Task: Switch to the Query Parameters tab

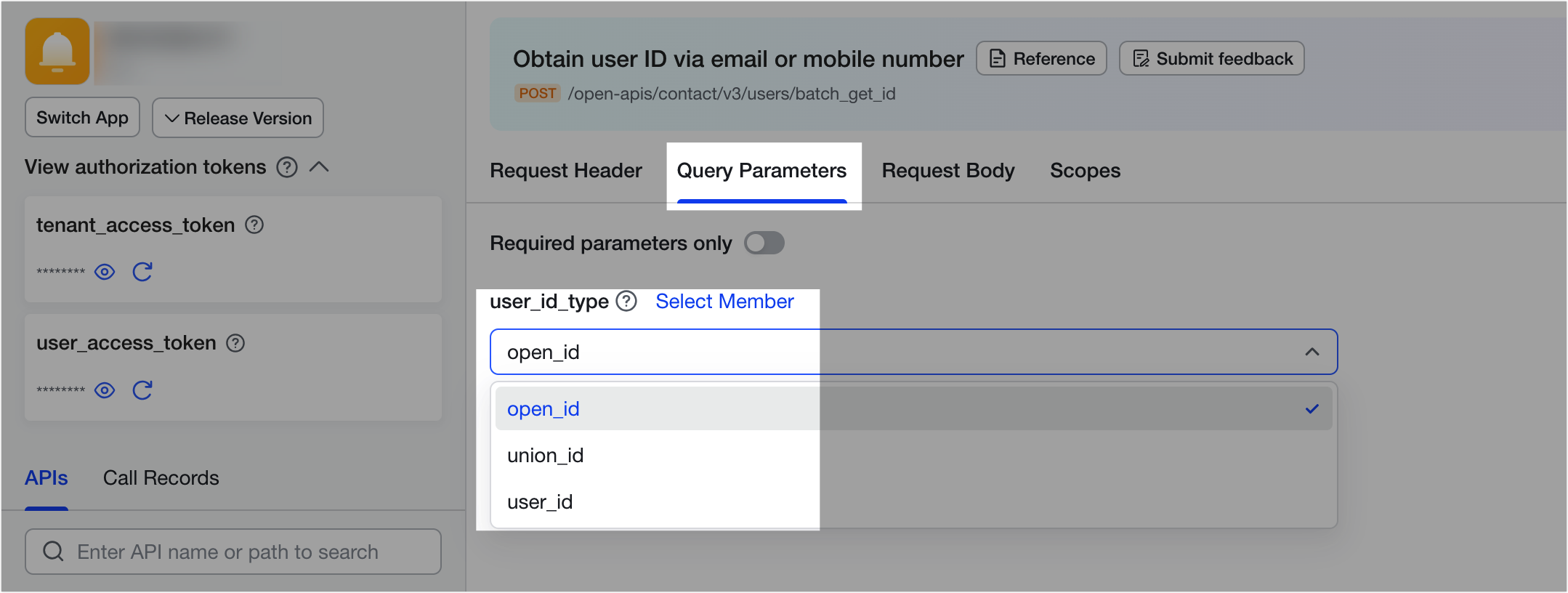Action: pyautogui.click(x=761, y=171)
